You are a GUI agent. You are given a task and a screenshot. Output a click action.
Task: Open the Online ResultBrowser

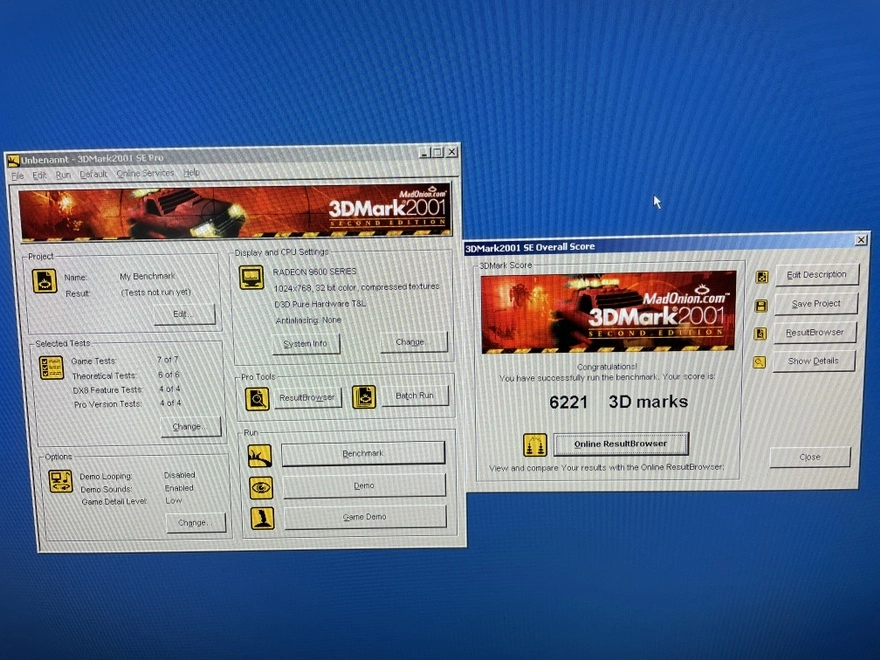tap(621, 443)
